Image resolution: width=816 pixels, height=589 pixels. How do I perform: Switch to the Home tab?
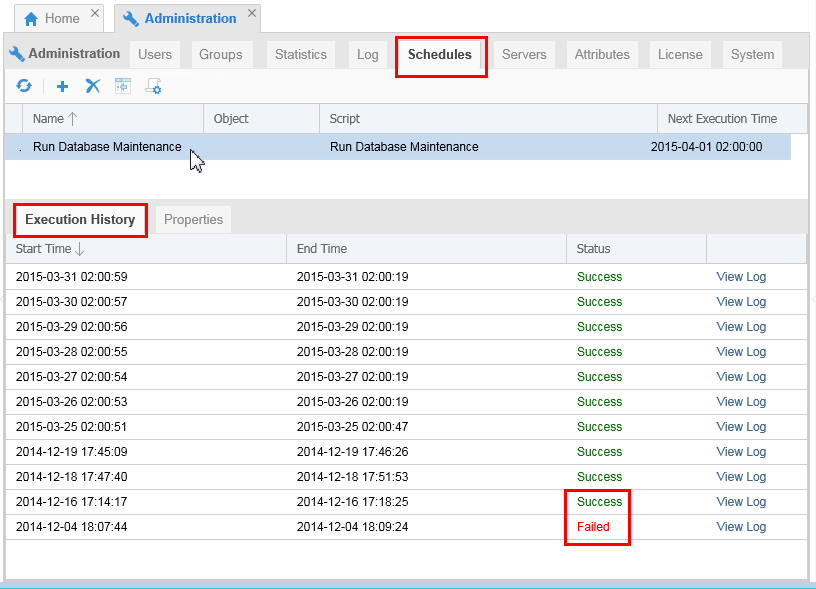[x=57, y=19]
